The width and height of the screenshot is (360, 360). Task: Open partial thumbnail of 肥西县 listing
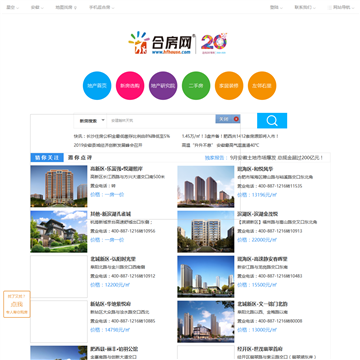coord(59,353)
